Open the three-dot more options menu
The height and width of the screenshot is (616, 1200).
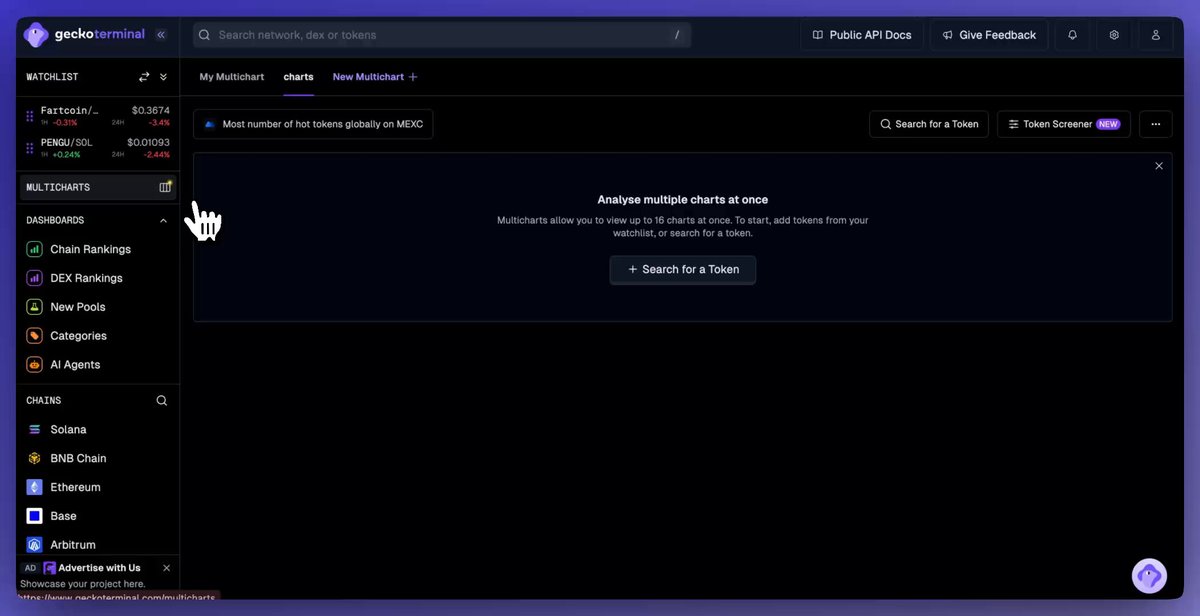point(1155,124)
